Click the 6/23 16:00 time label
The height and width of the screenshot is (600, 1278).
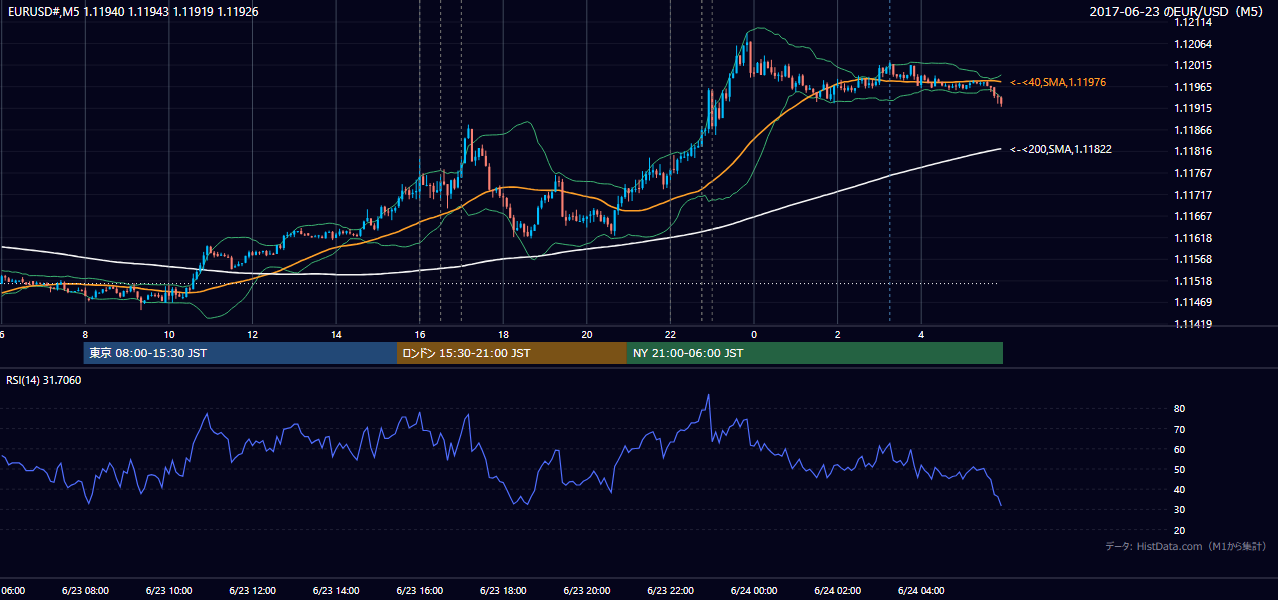pos(419,591)
